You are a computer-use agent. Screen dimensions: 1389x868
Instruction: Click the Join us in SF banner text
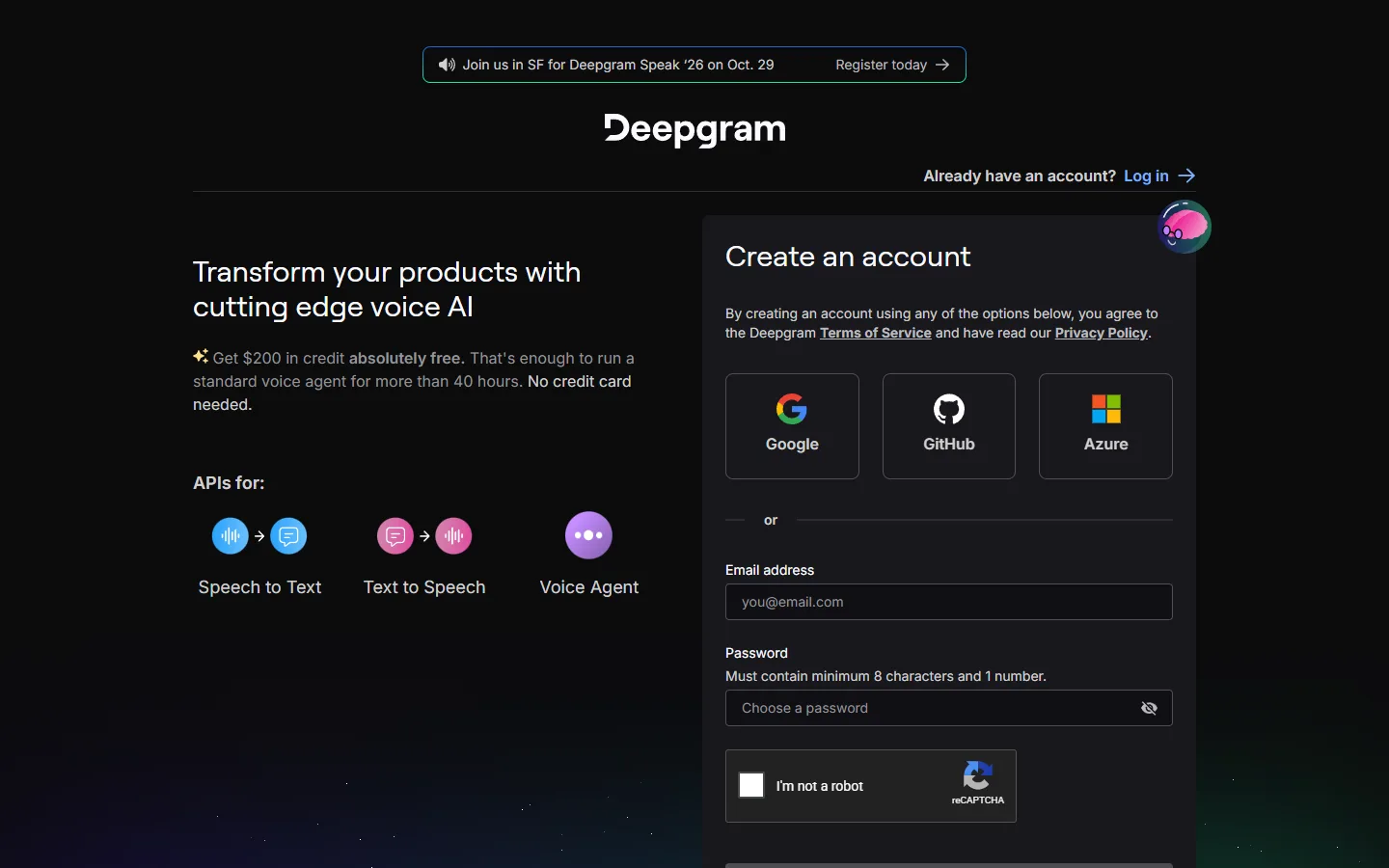click(618, 65)
